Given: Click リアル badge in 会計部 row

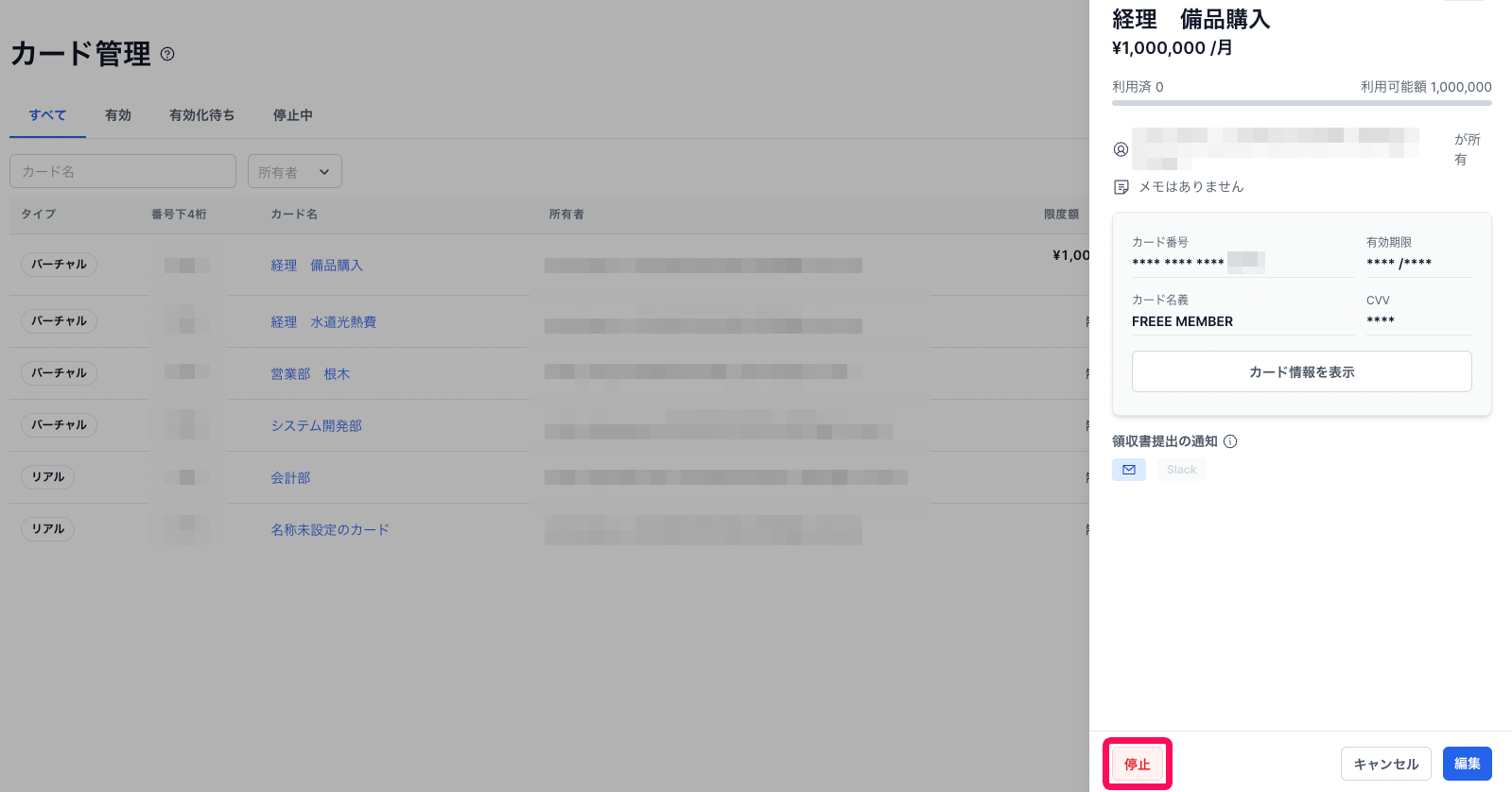Looking at the screenshot, I should (47, 477).
